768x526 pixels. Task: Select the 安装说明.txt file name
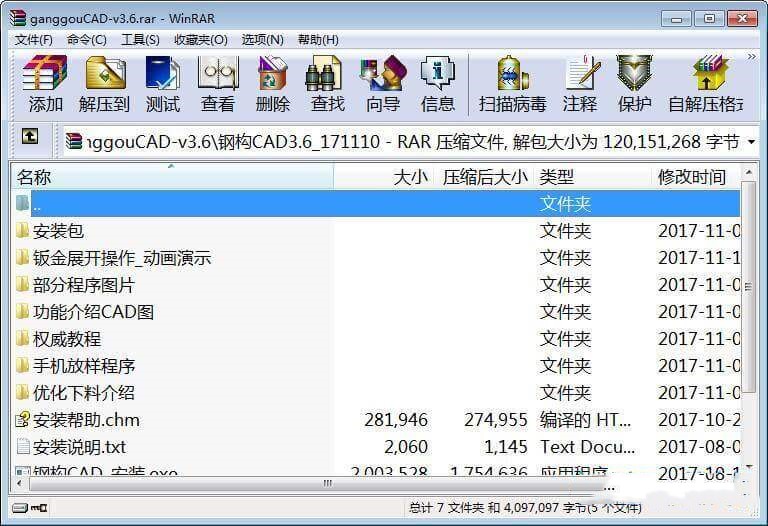pyautogui.click(x=79, y=447)
